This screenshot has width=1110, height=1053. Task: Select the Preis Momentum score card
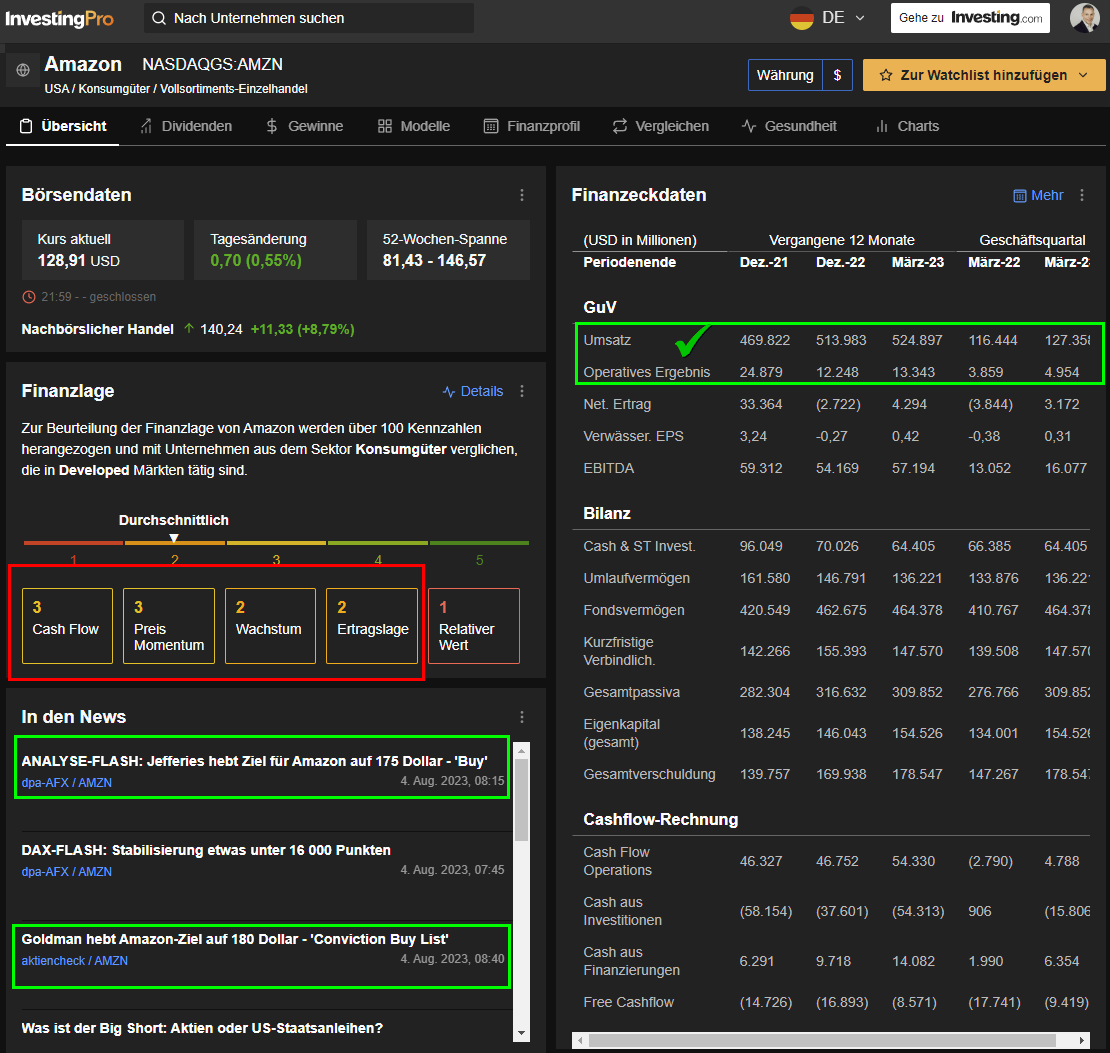(168, 626)
